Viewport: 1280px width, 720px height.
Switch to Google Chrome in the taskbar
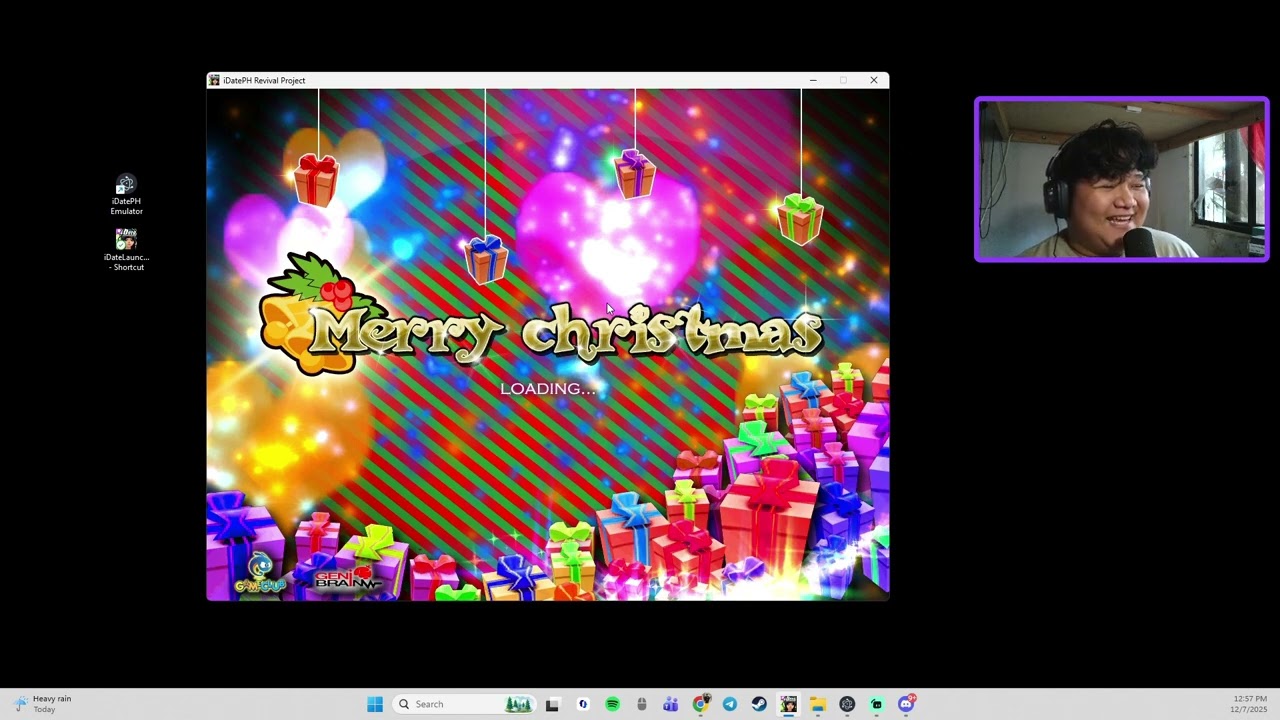coord(701,704)
